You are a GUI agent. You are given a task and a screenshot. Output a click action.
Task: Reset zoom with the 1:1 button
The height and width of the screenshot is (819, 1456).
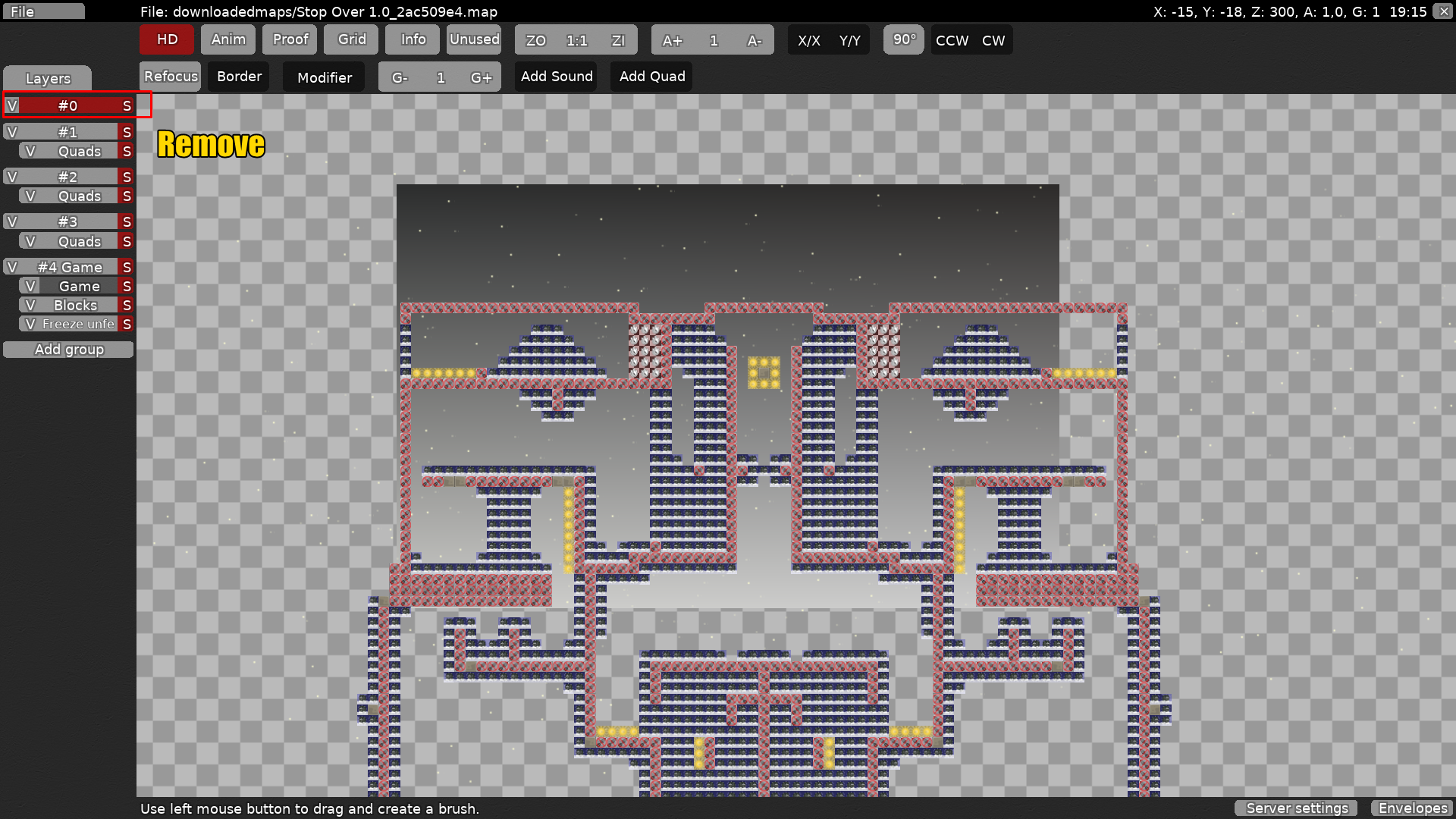[576, 40]
